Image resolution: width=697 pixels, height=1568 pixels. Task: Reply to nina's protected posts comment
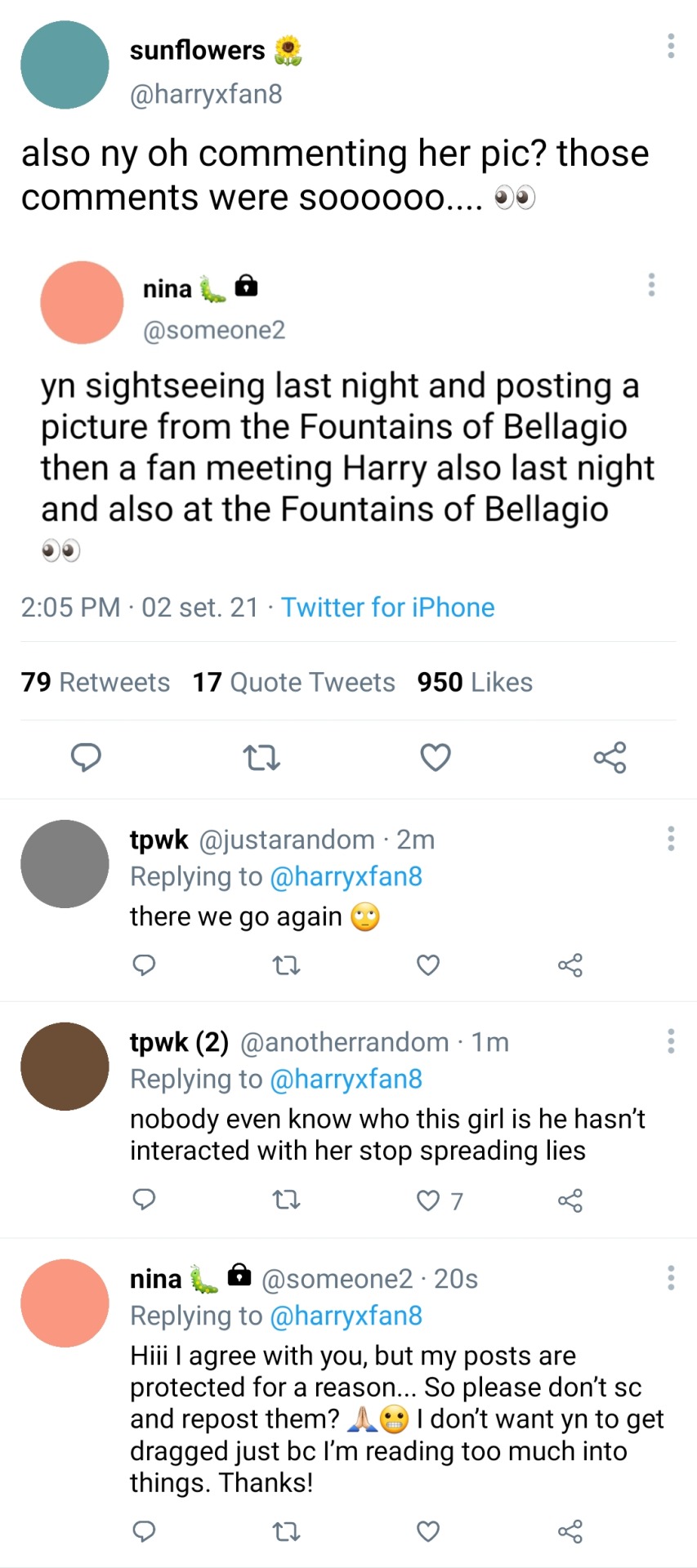point(145,1531)
